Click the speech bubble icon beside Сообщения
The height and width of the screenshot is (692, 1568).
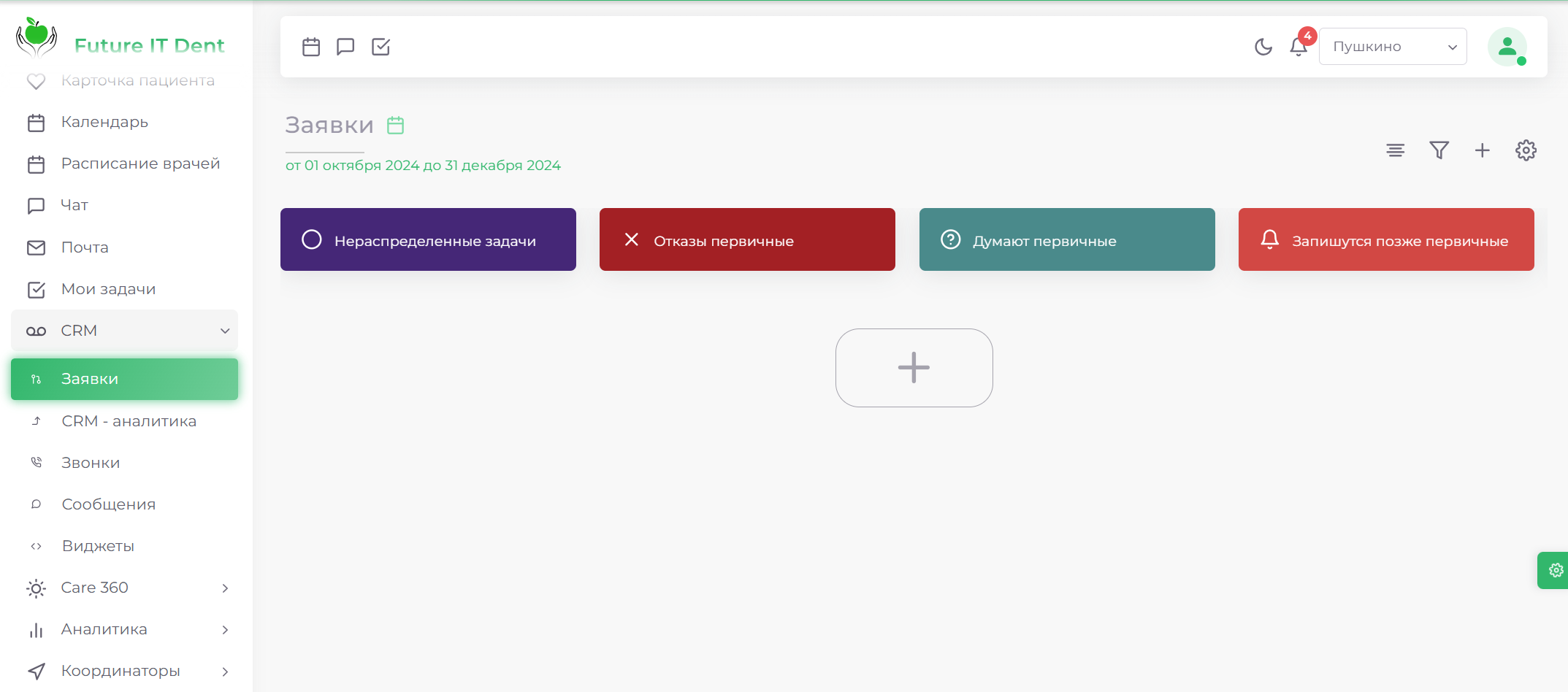point(37,504)
